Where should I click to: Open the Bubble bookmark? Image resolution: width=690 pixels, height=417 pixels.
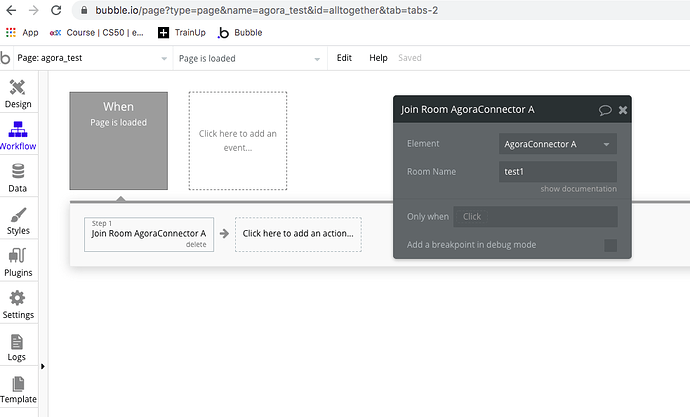pyautogui.click(x=240, y=33)
